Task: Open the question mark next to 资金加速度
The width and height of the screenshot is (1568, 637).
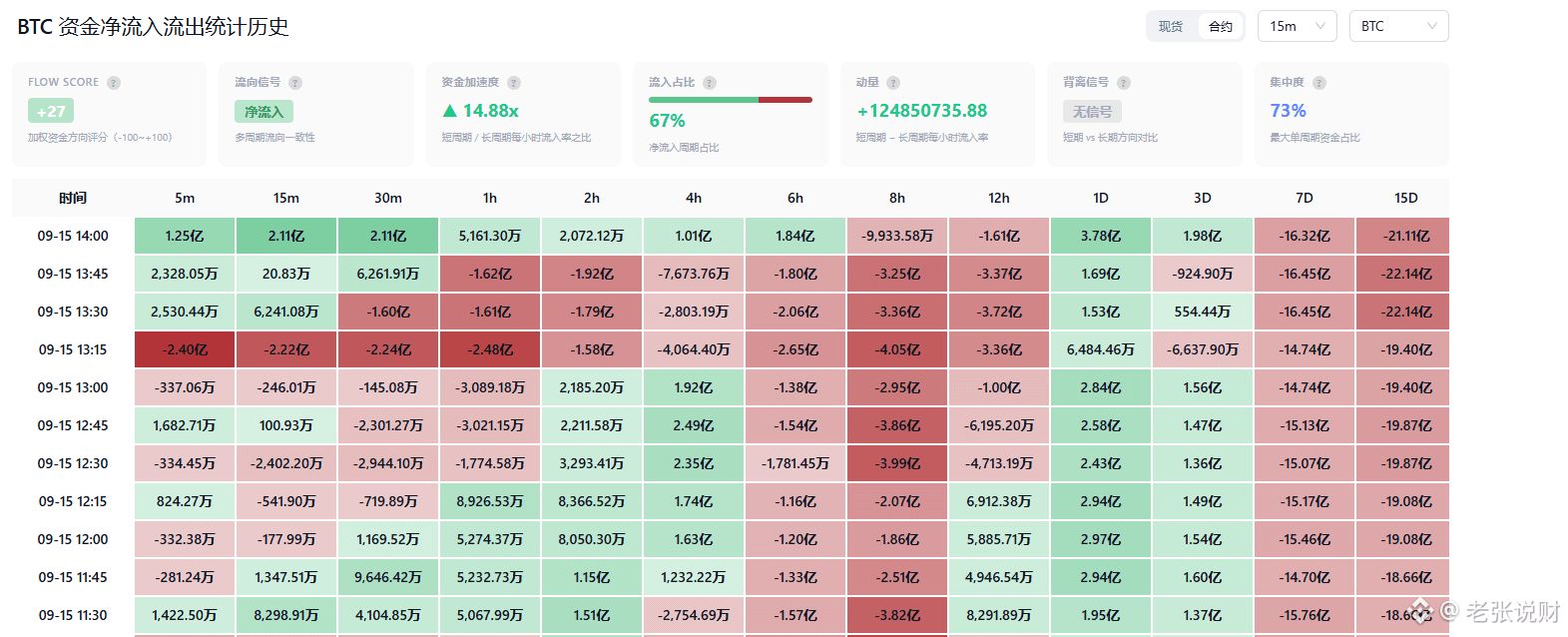Action: (514, 83)
